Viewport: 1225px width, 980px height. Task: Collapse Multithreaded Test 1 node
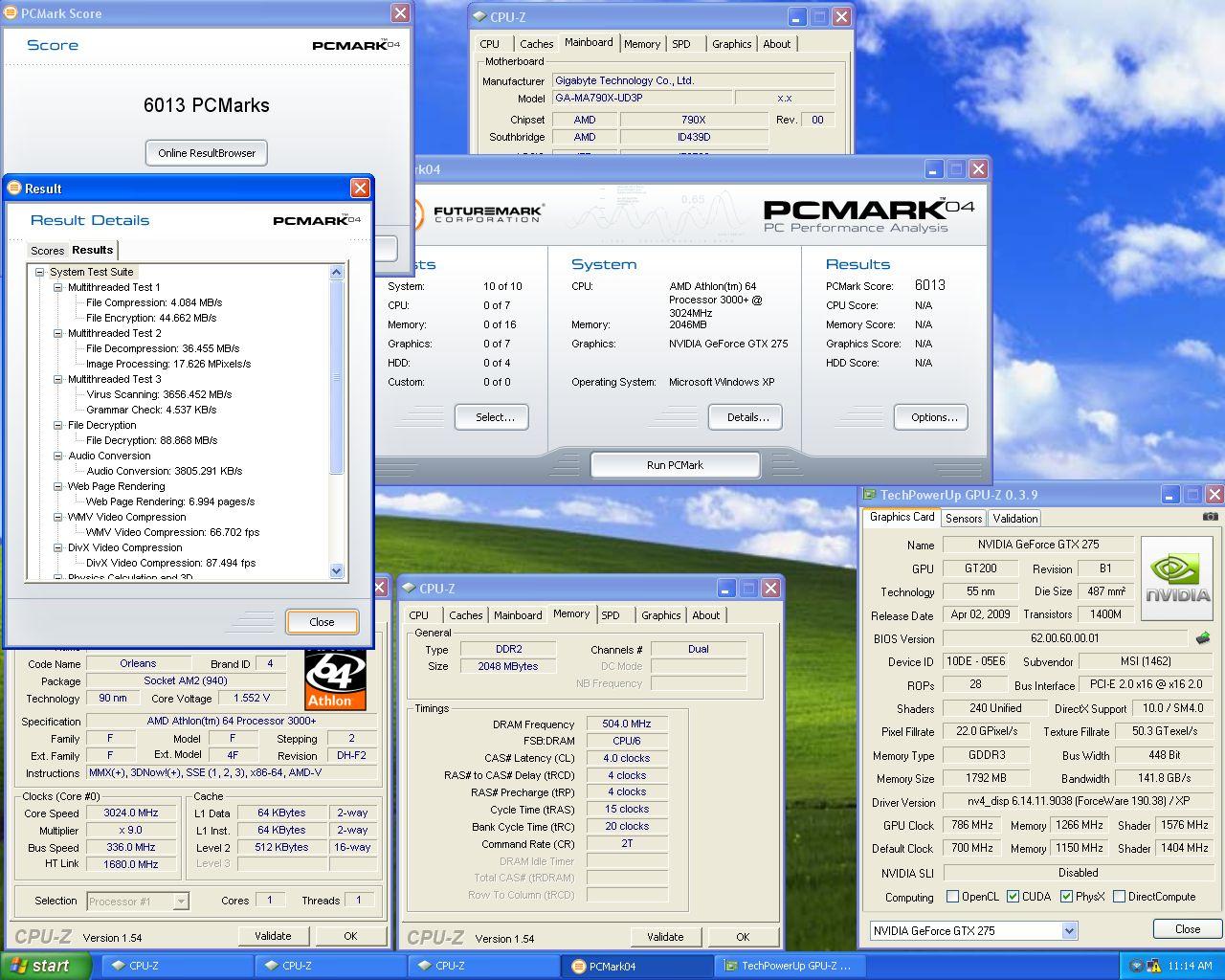pos(58,287)
